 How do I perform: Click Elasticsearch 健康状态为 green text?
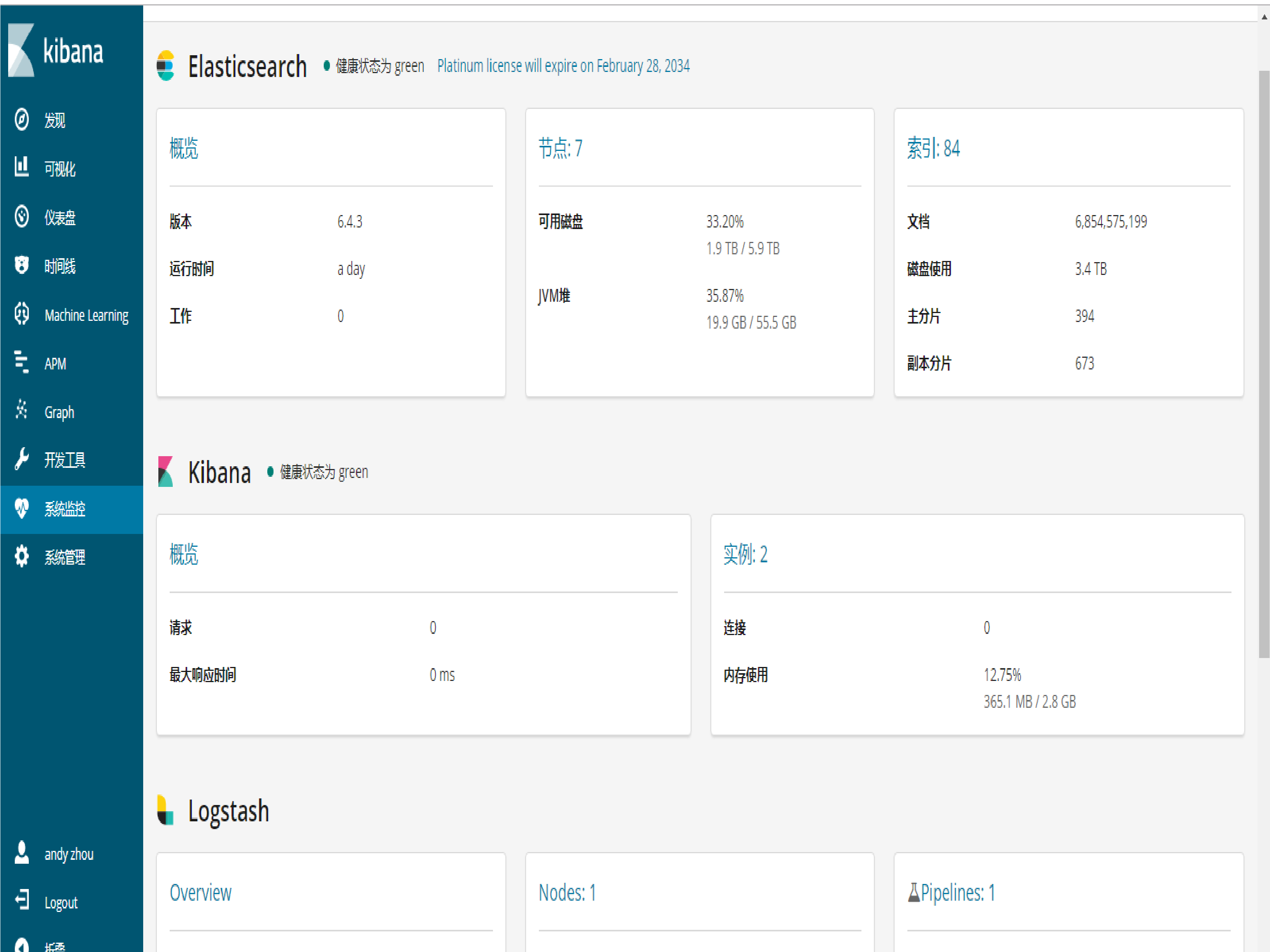click(380, 66)
